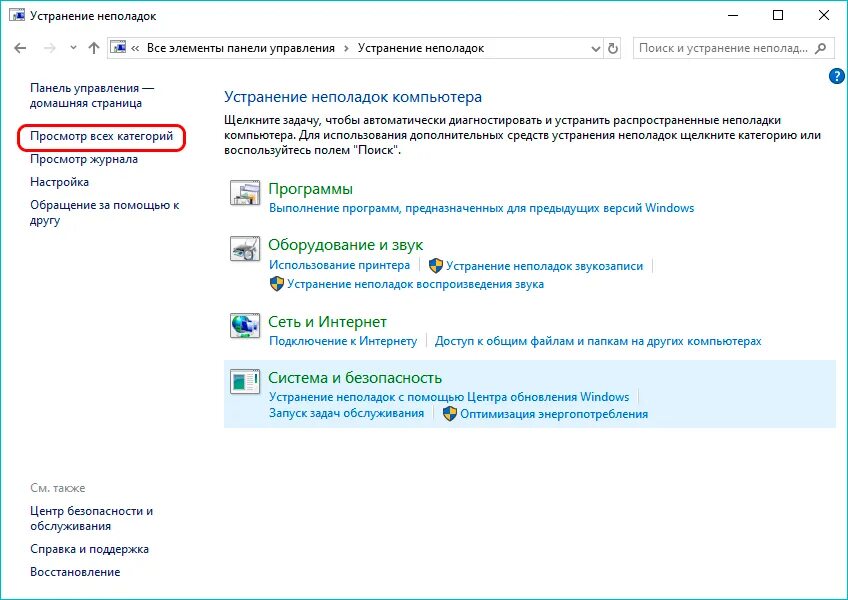The height and width of the screenshot is (600, 848).
Task: Start Устранение неполадок звукозаписи
Action: click(x=545, y=266)
